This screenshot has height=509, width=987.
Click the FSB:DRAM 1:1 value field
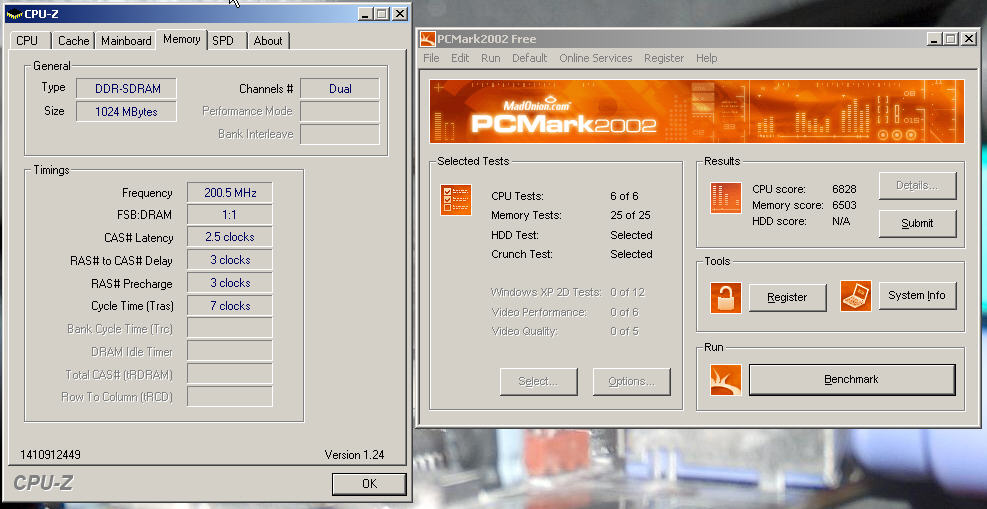pos(230,215)
